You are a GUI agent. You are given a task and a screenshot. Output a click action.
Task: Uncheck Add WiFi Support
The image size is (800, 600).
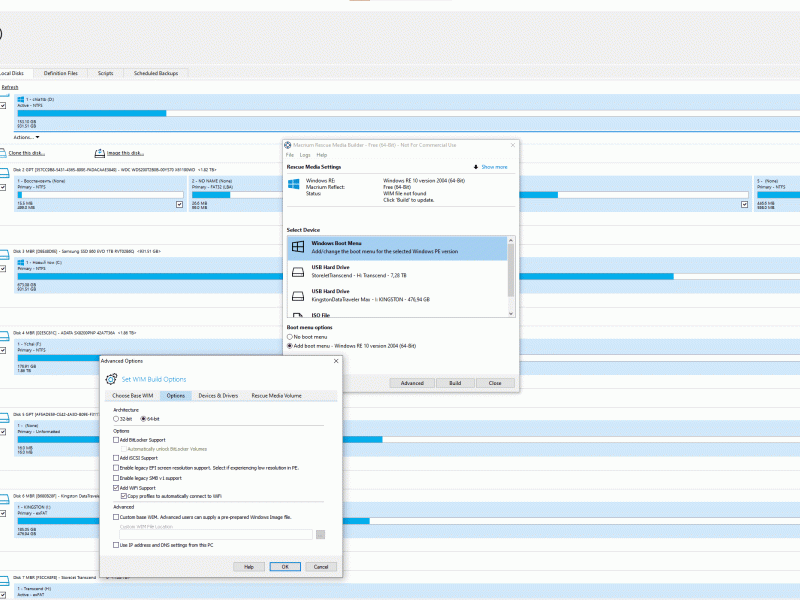pyautogui.click(x=116, y=488)
